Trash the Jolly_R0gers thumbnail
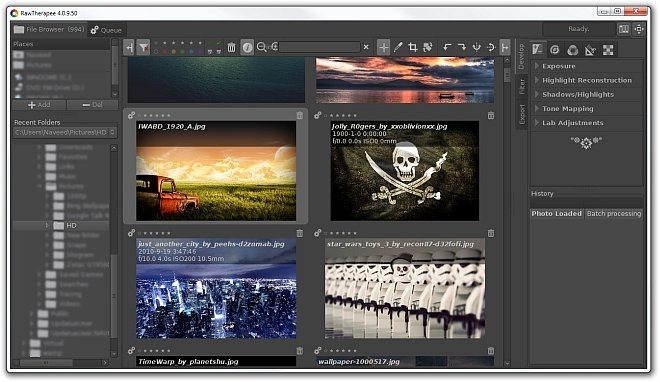This screenshot has width=660, height=382. 491,115
